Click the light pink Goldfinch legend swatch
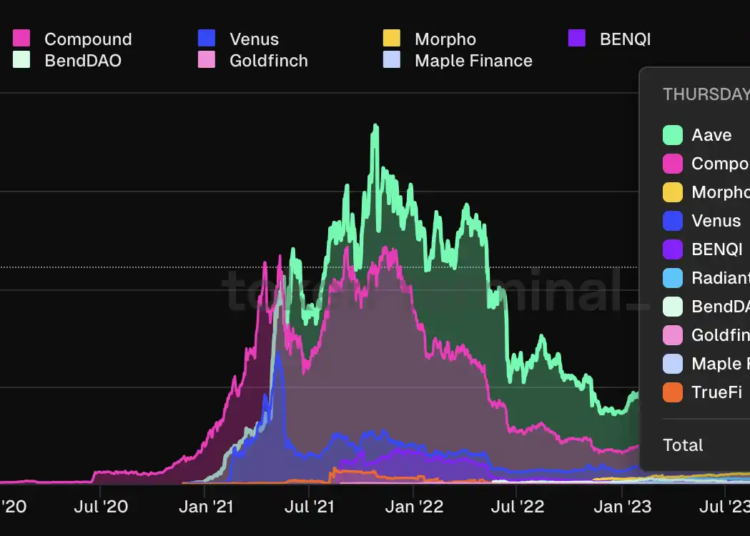This screenshot has height=536, width=750. [207, 60]
